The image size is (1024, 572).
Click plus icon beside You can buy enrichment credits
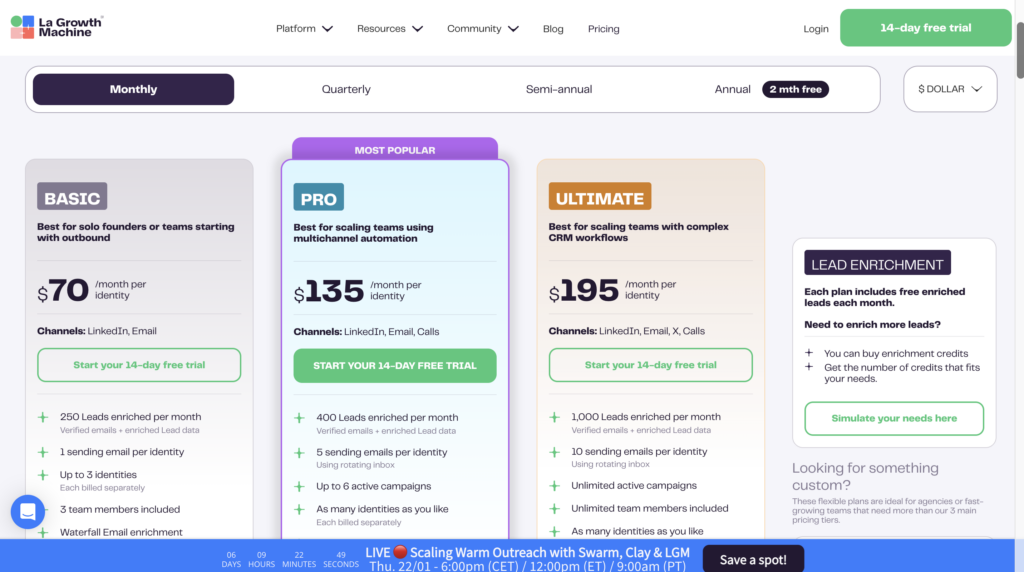(808, 353)
